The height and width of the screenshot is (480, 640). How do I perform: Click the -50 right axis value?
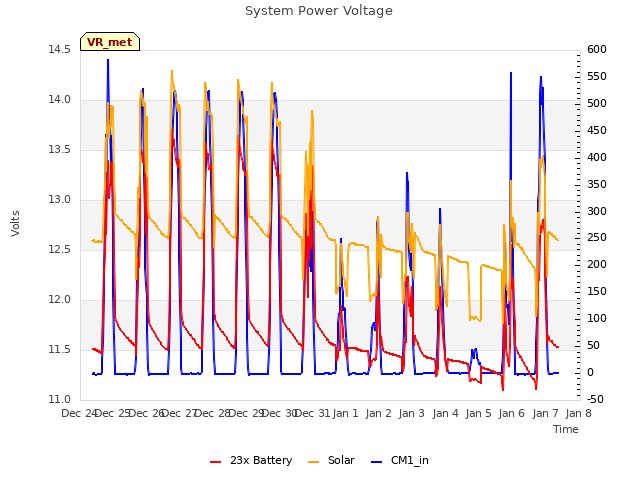596,400
